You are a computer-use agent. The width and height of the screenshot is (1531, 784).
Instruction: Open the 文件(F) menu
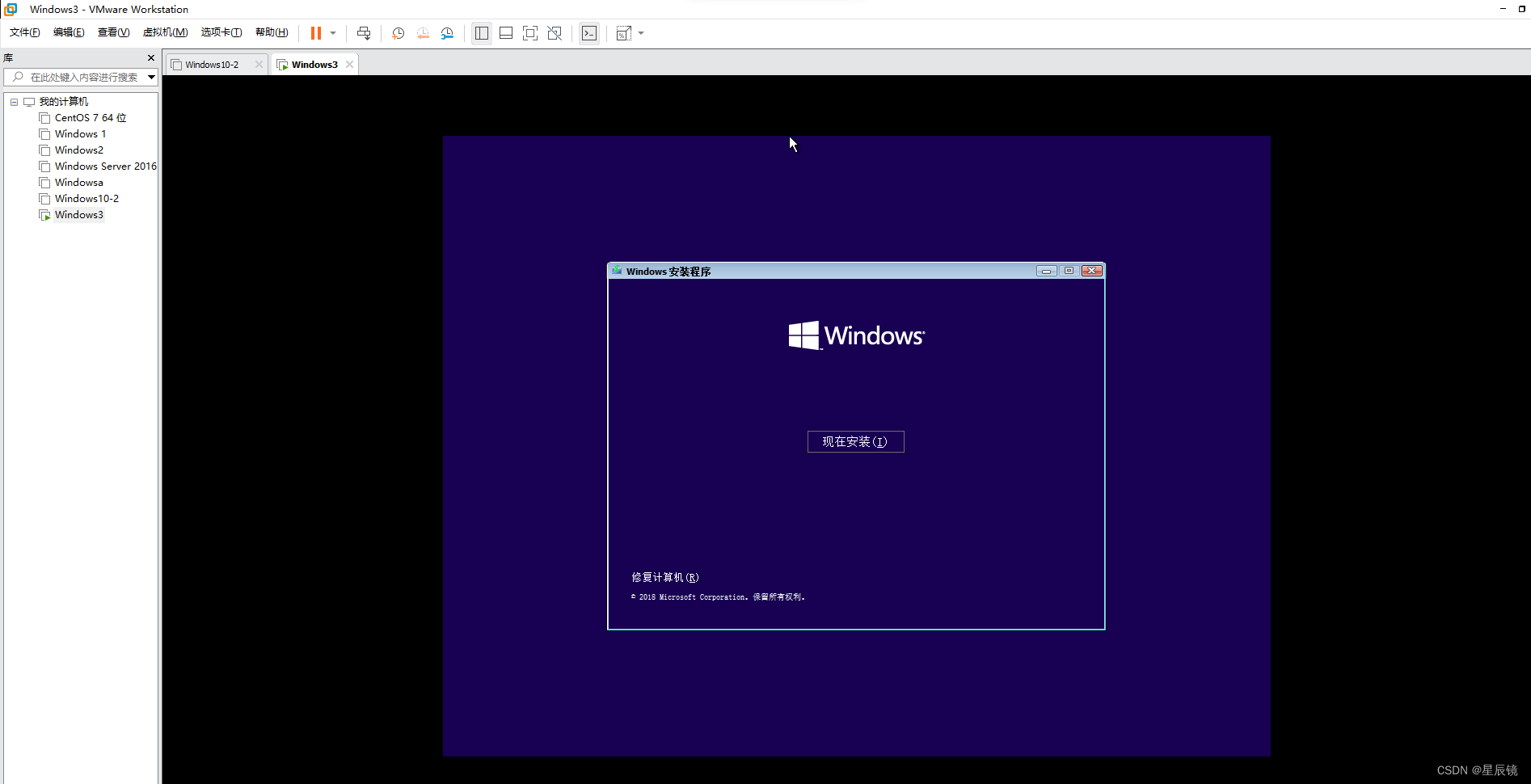[x=25, y=32]
